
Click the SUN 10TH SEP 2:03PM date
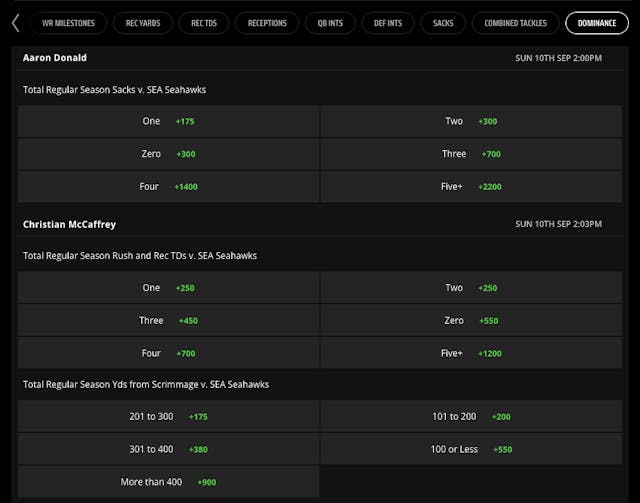tap(558, 224)
